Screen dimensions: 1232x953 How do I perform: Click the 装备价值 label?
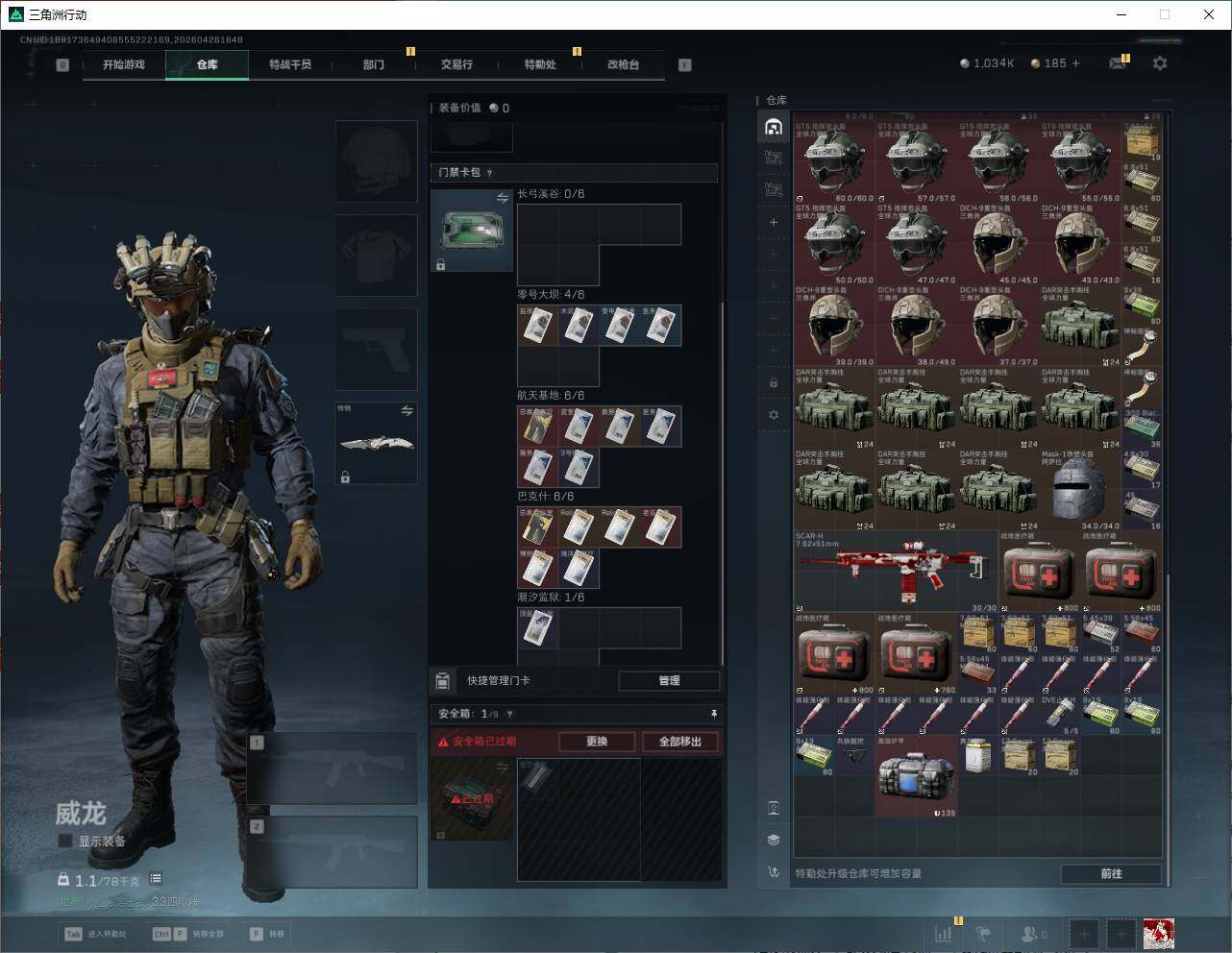tap(459, 108)
